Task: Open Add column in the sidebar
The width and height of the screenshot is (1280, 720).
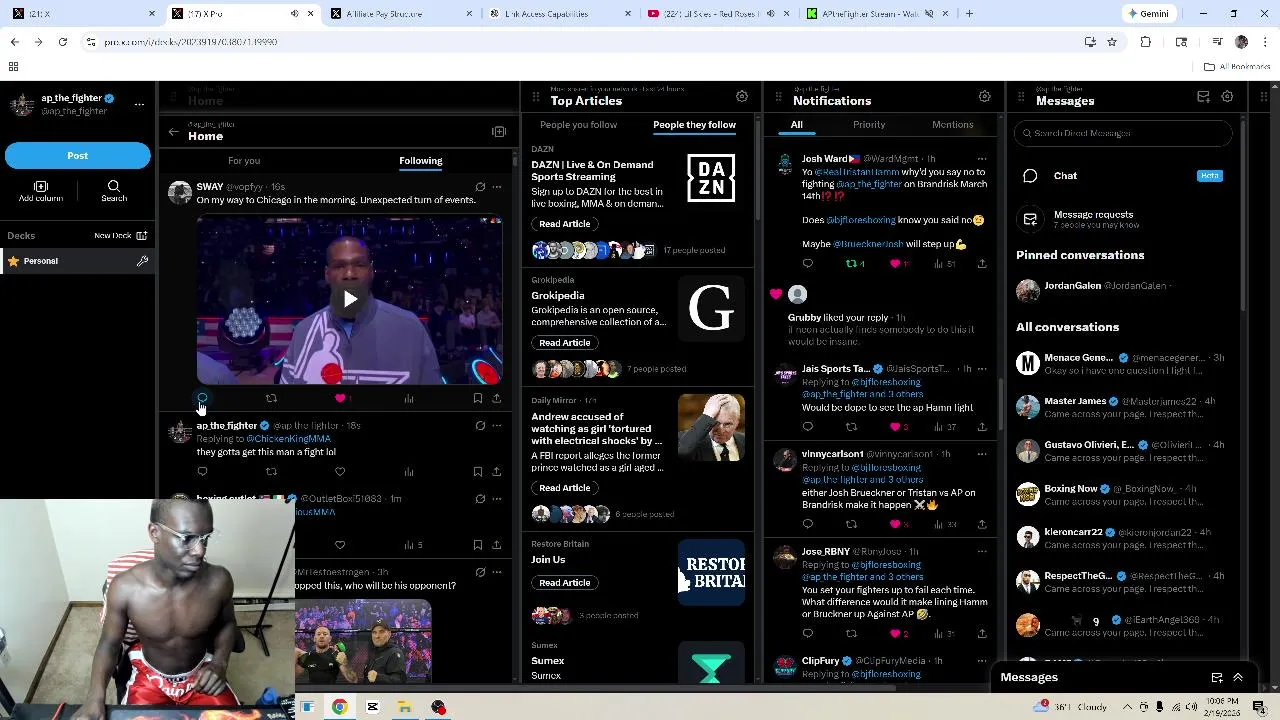Action: pyautogui.click(x=41, y=192)
